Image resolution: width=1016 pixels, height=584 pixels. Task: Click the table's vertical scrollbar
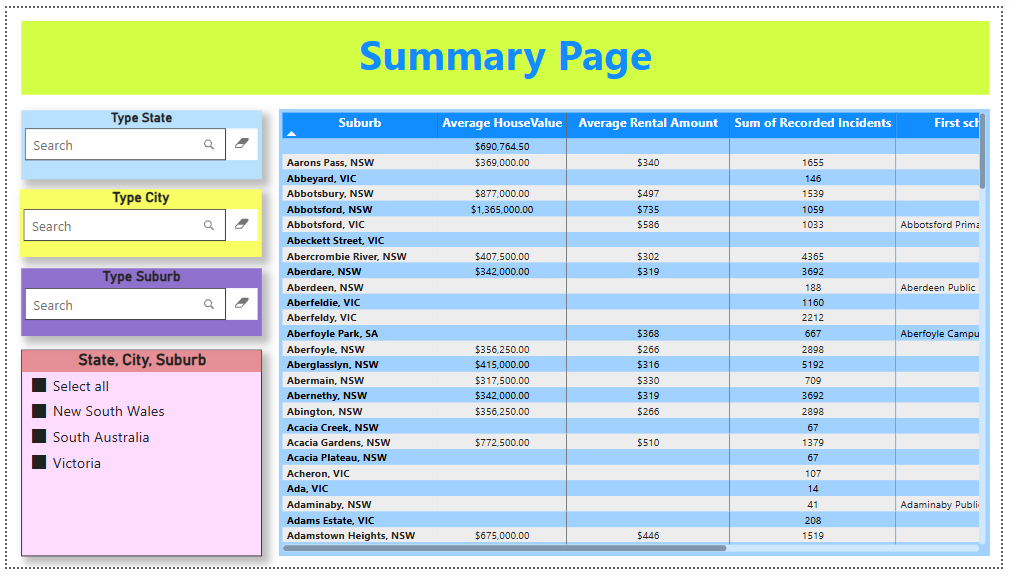click(982, 152)
